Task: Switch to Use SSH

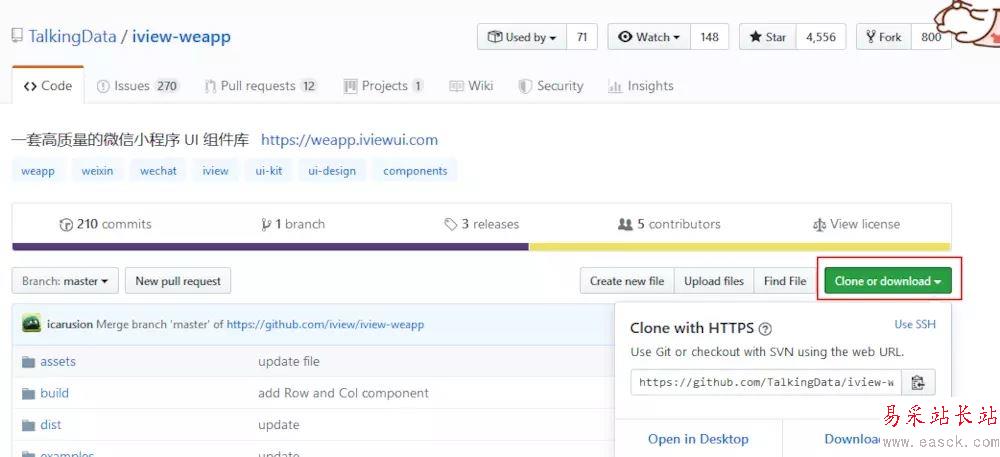Action: (x=914, y=325)
